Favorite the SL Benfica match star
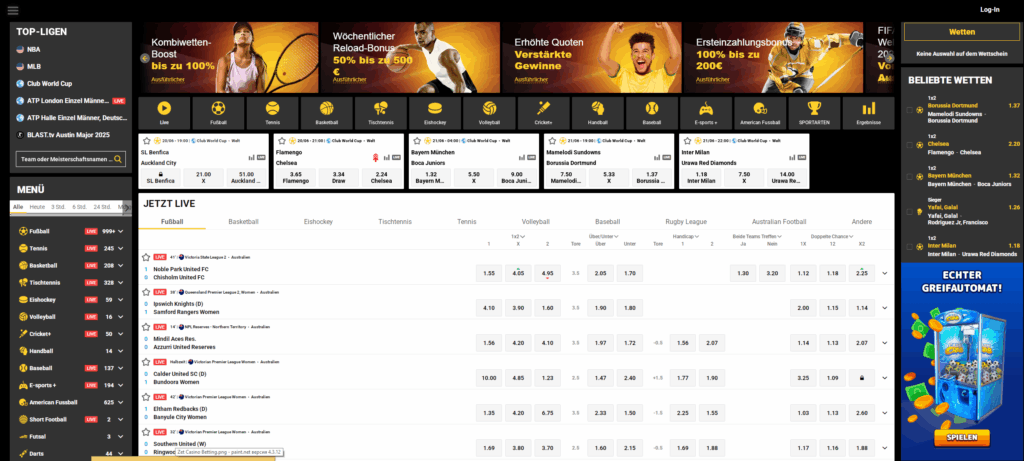 point(146,140)
